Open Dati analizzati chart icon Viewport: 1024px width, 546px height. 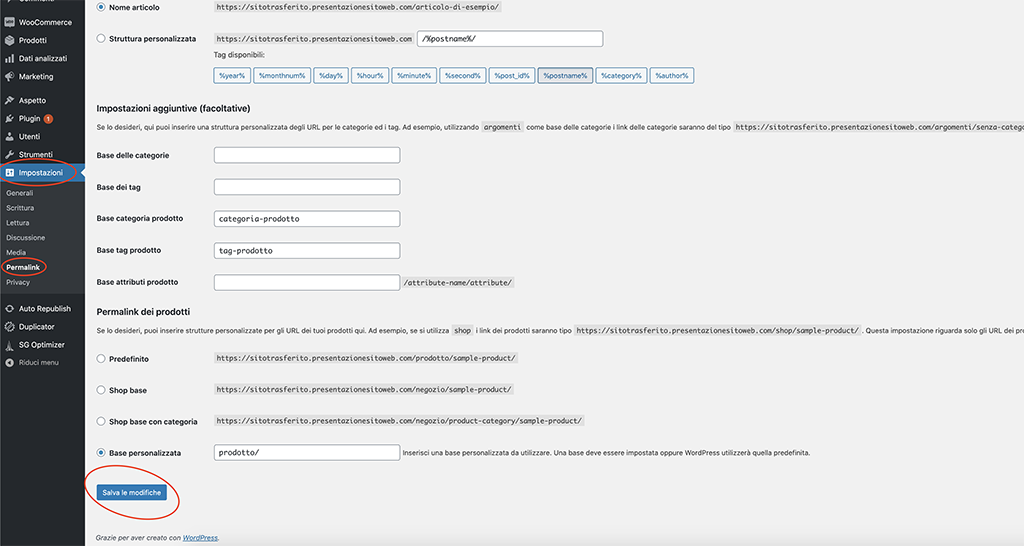9,58
